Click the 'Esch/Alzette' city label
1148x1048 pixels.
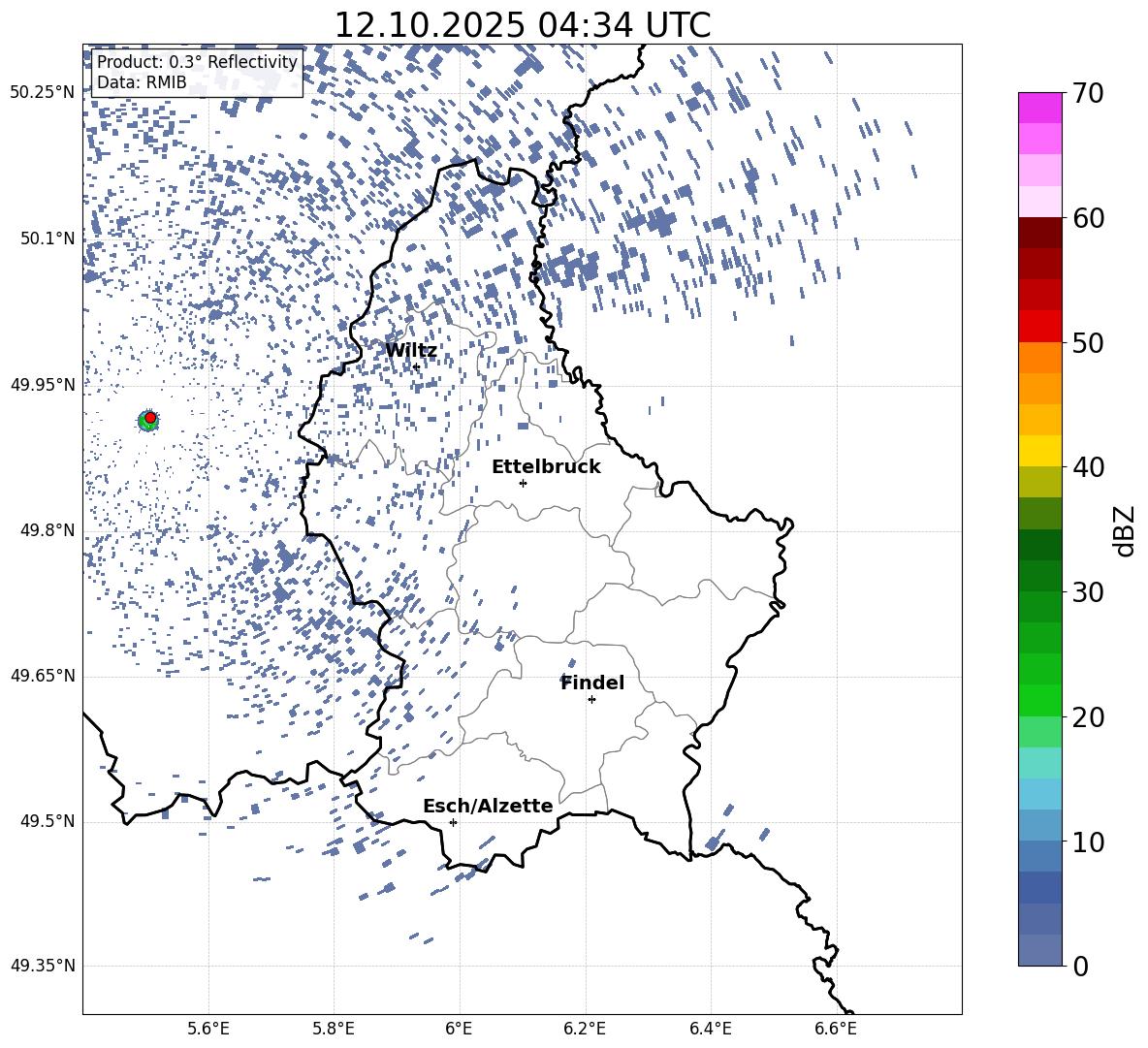point(489,807)
